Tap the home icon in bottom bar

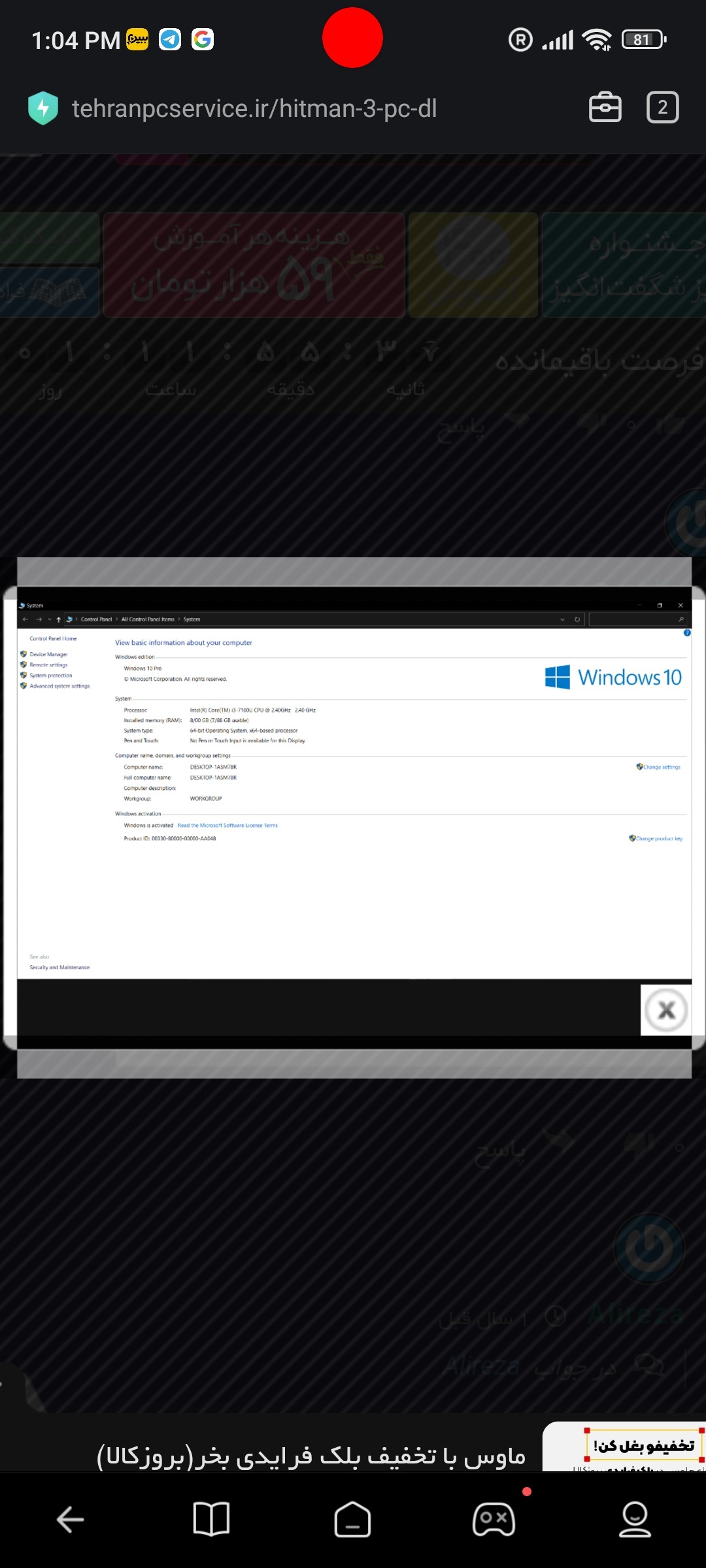point(352,1520)
